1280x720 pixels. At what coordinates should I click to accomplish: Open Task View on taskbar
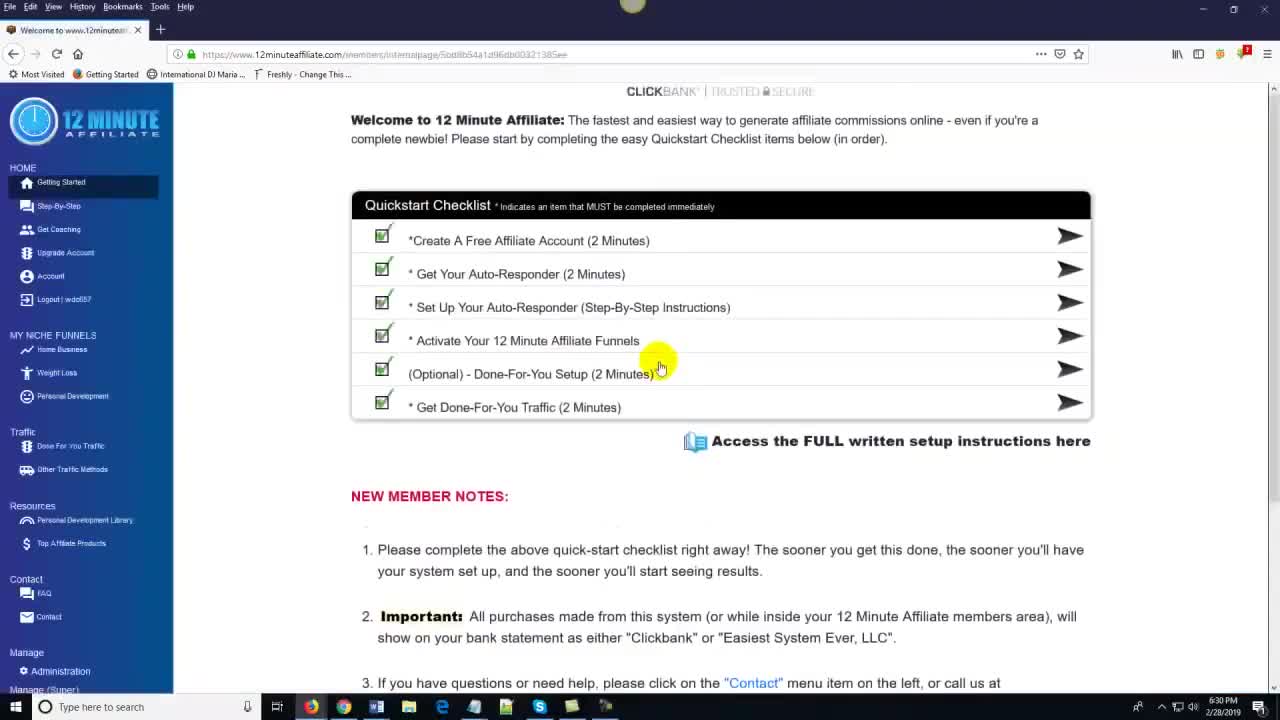tap(277, 707)
